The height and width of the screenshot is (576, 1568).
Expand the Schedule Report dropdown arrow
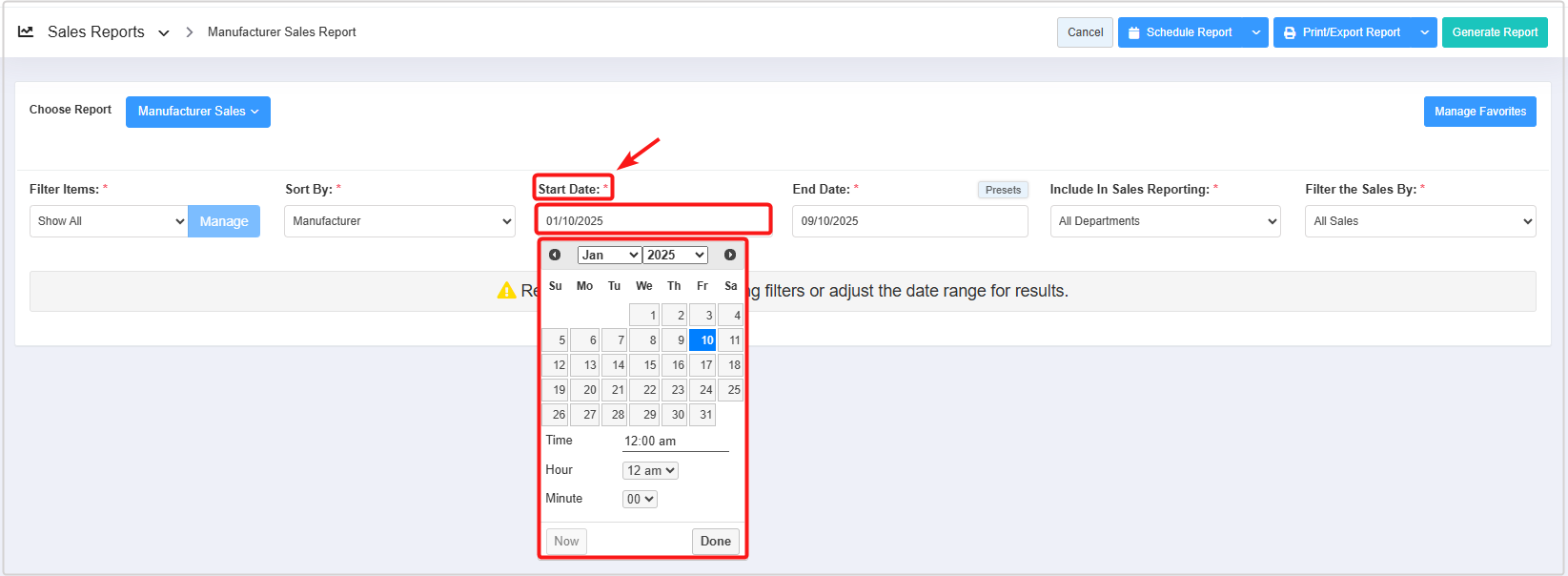pyautogui.click(x=1256, y=32)
